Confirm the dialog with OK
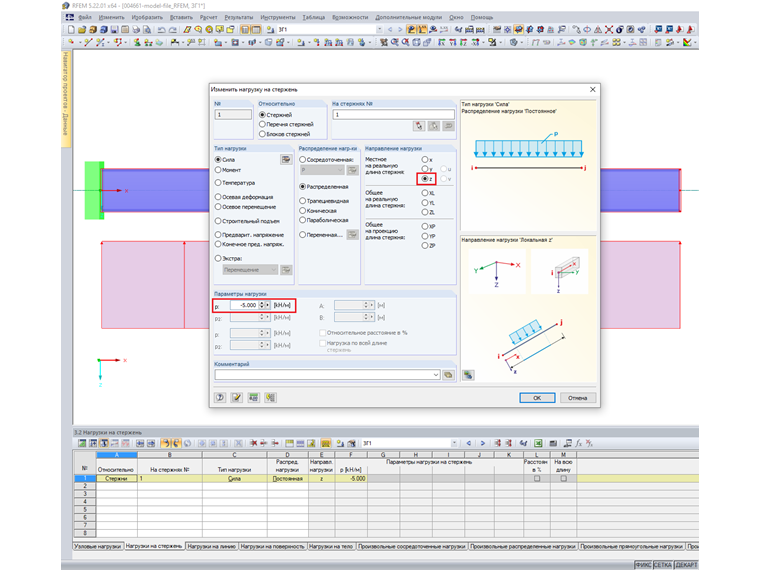Image resolution: width=760 pixels, height=570 pixels. pyautogui.click(x=537, y=397)
